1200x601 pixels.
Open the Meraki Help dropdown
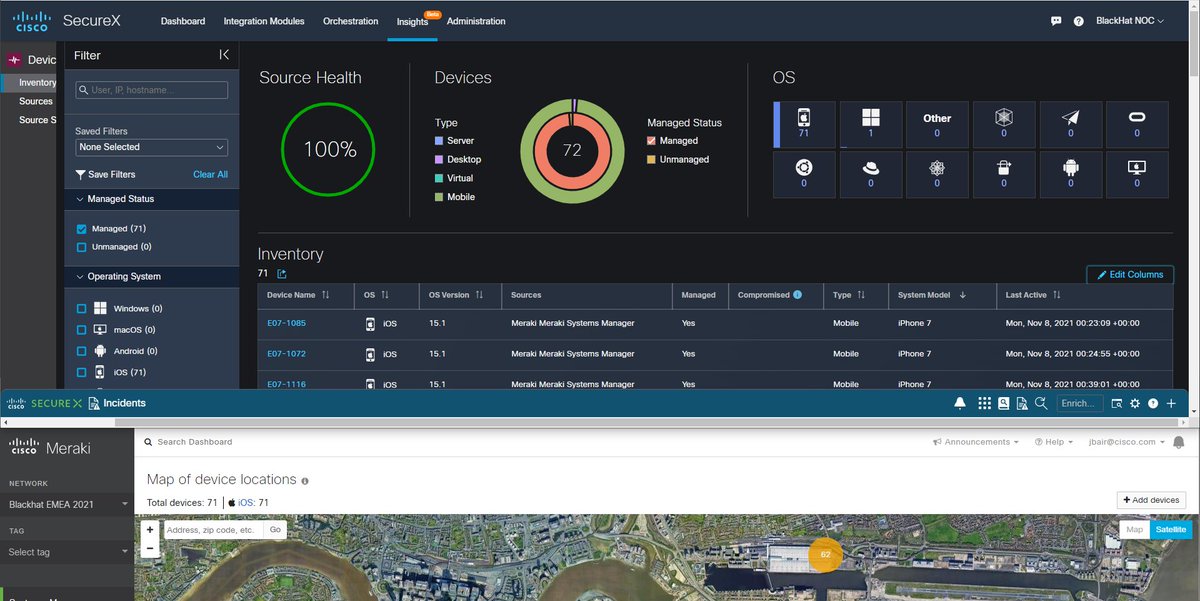point(1053,442)
